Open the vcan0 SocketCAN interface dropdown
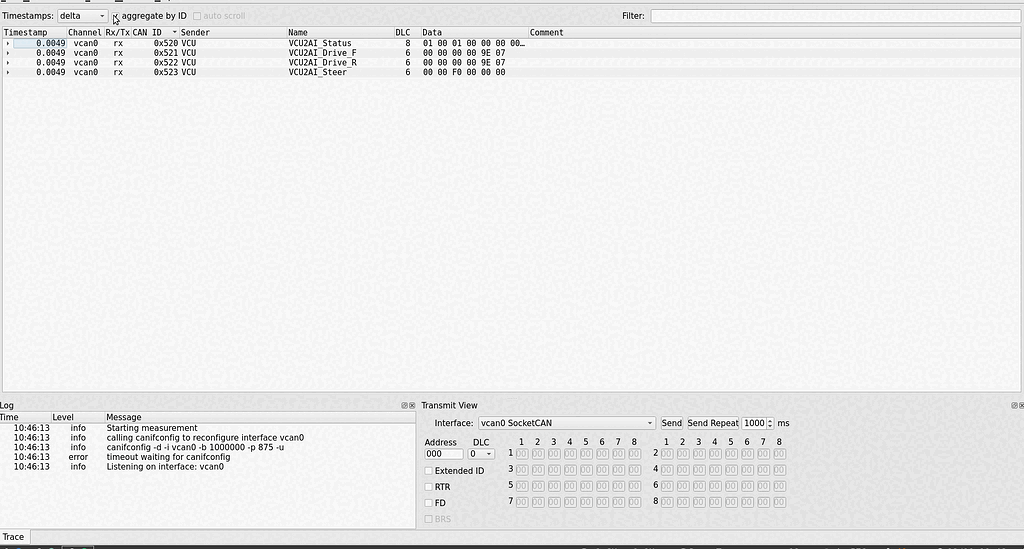This screenshot has height=549, width=1024. tap(566, 423)
